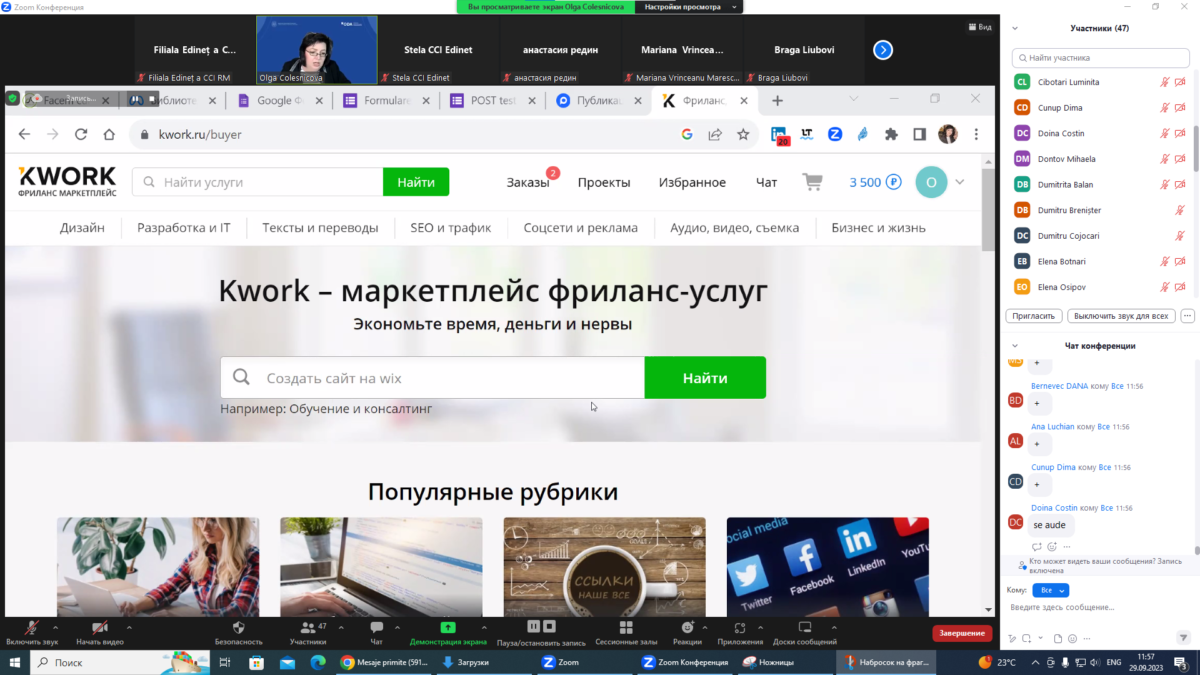The height and width of the screenshot is (675, 1200).
Task: Select Dontov Mihaela in participants list
Action: pyautogui.click(x=1099, y=159)
